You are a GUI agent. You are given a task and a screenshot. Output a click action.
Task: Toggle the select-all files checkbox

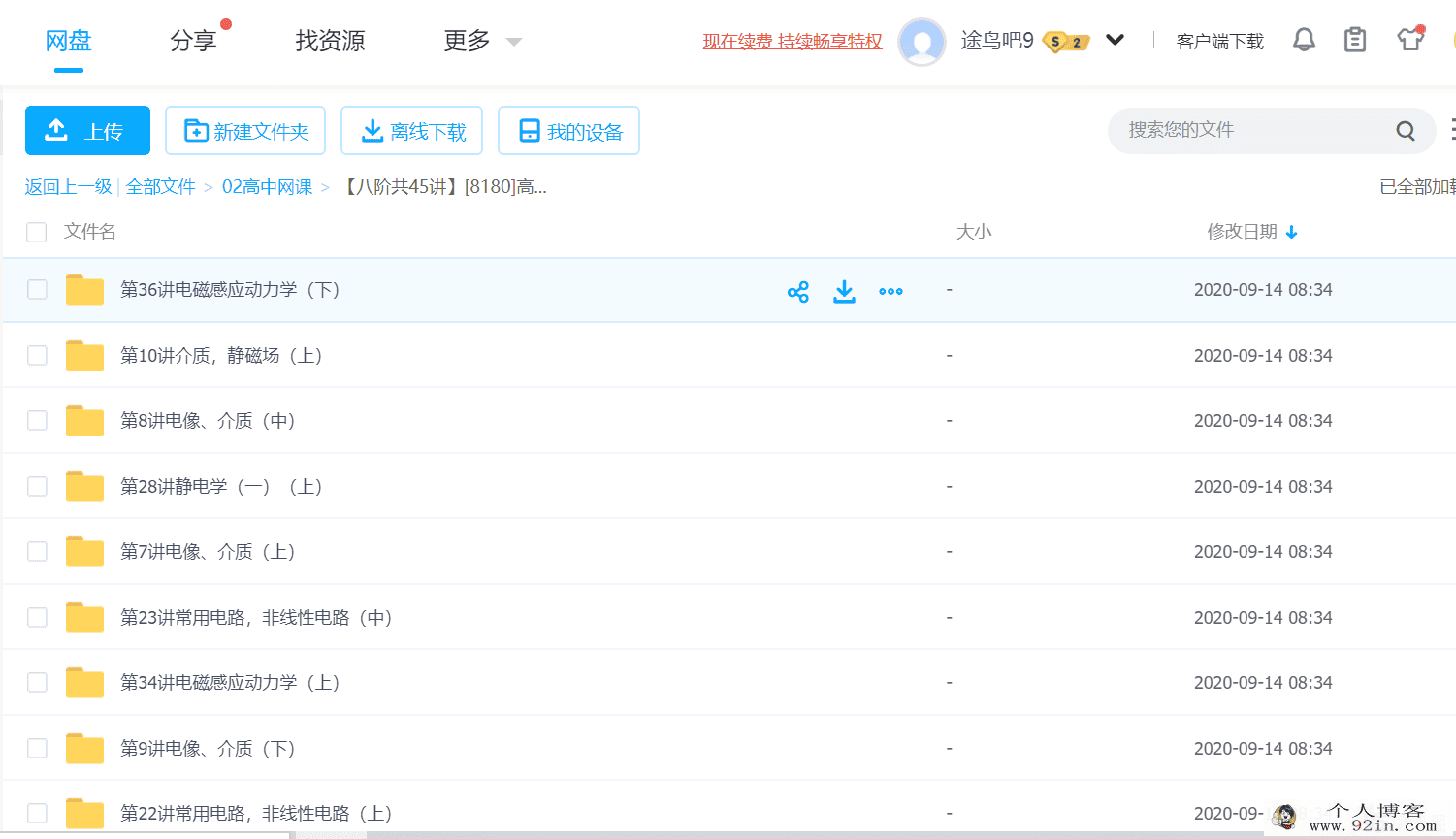[x=37, y=232]
